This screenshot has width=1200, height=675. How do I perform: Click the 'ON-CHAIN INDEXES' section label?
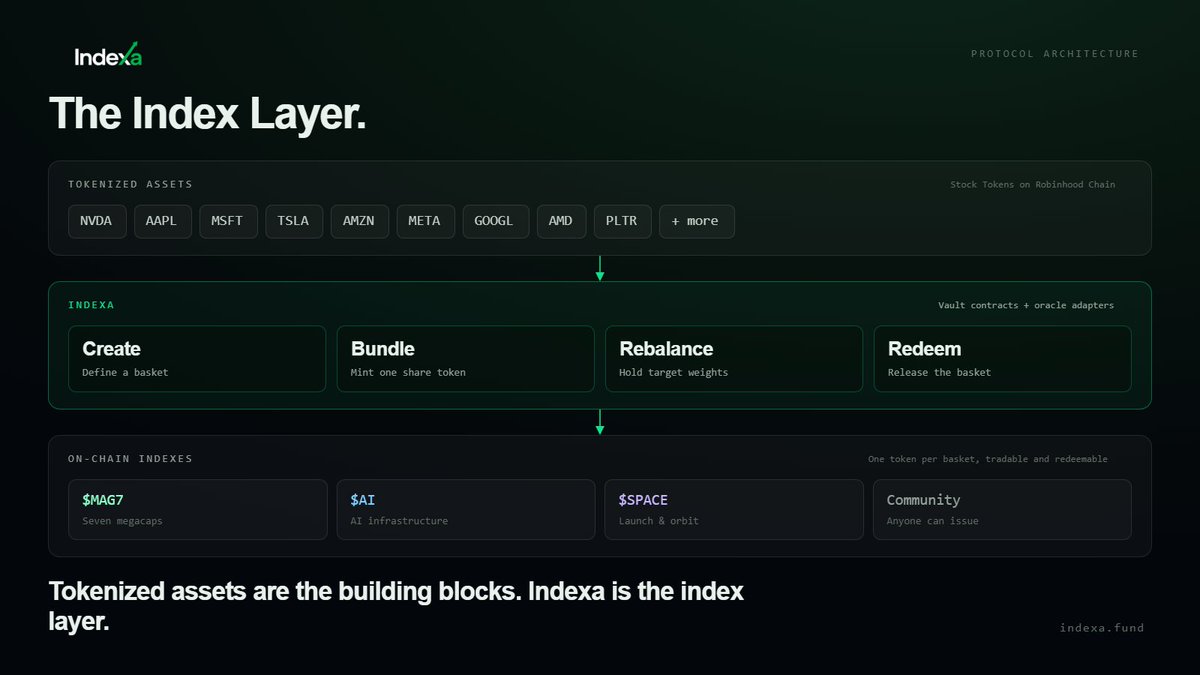(x=131, y=459)
